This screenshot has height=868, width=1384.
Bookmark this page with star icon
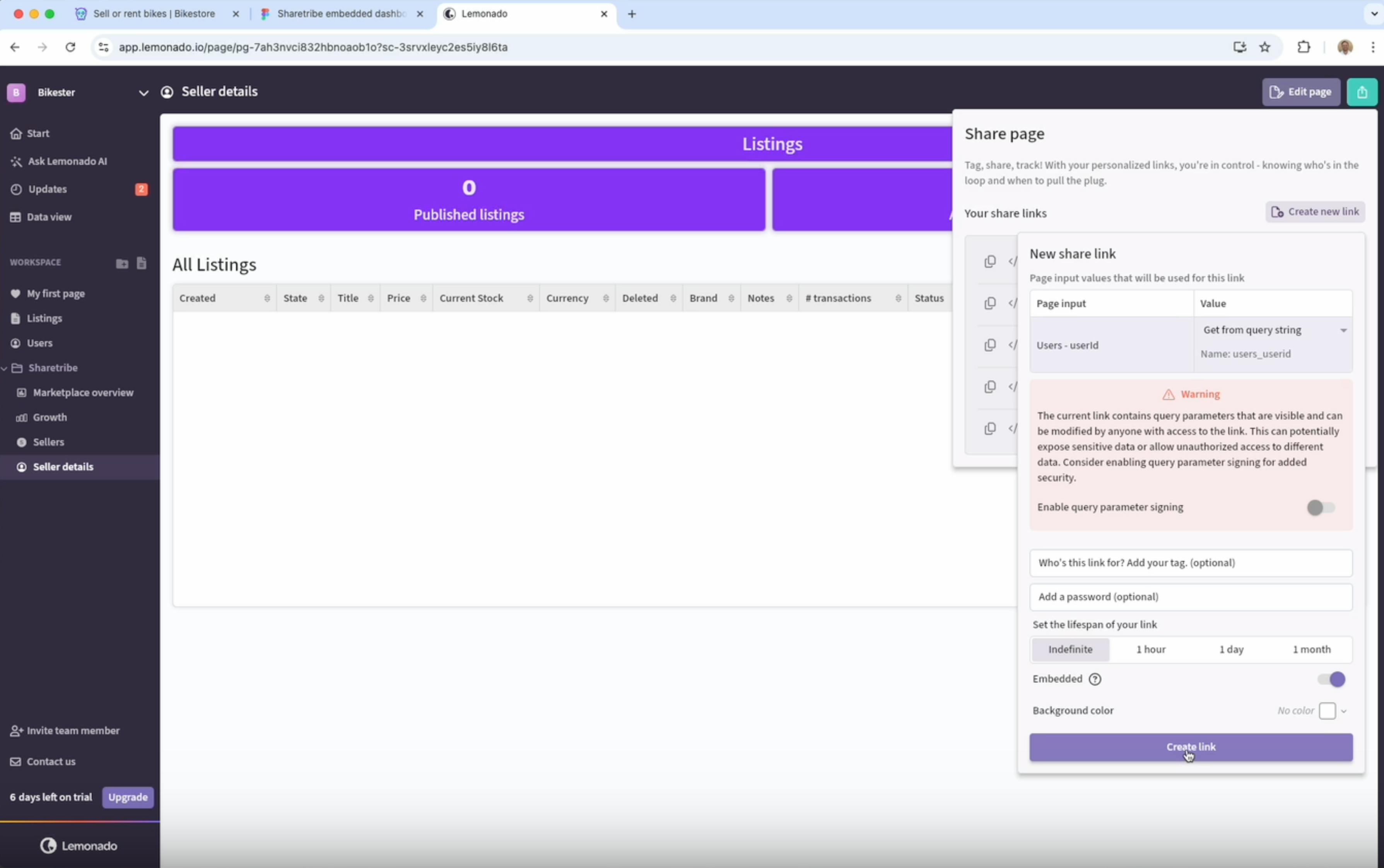[x=1264, y=47]
